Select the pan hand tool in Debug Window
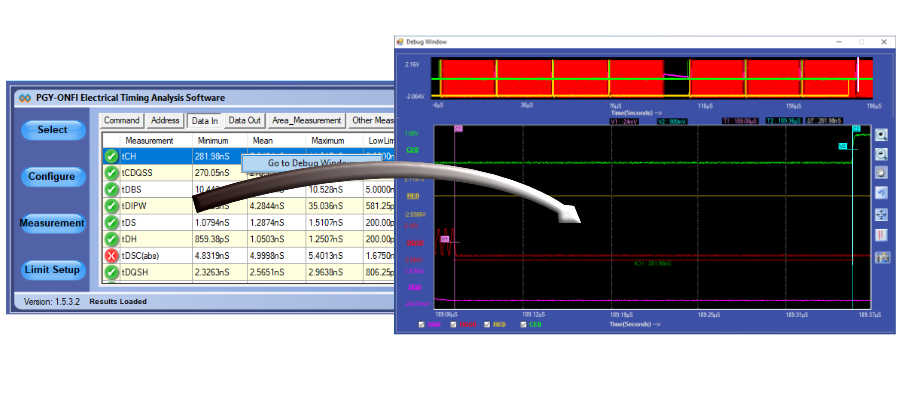The width and height of the screenshot is (900, 400). [x=881, y=173]
